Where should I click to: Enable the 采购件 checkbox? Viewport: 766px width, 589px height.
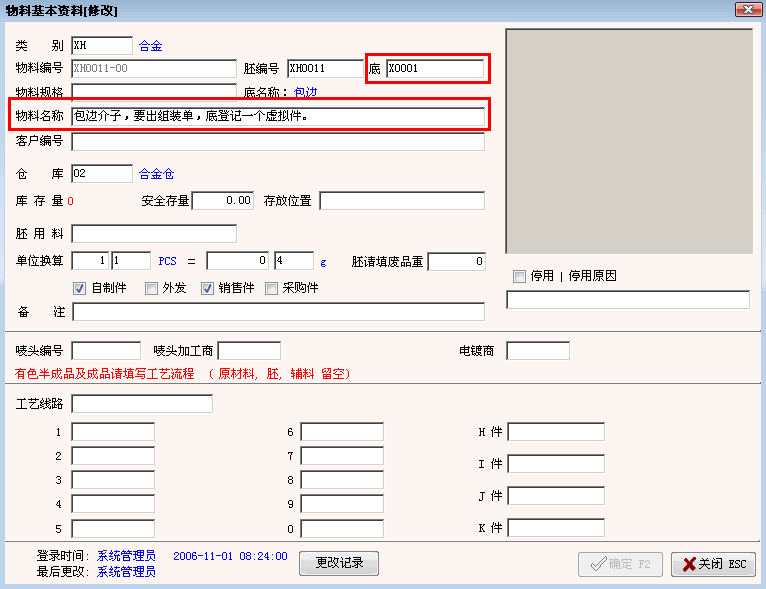(272, 288)
